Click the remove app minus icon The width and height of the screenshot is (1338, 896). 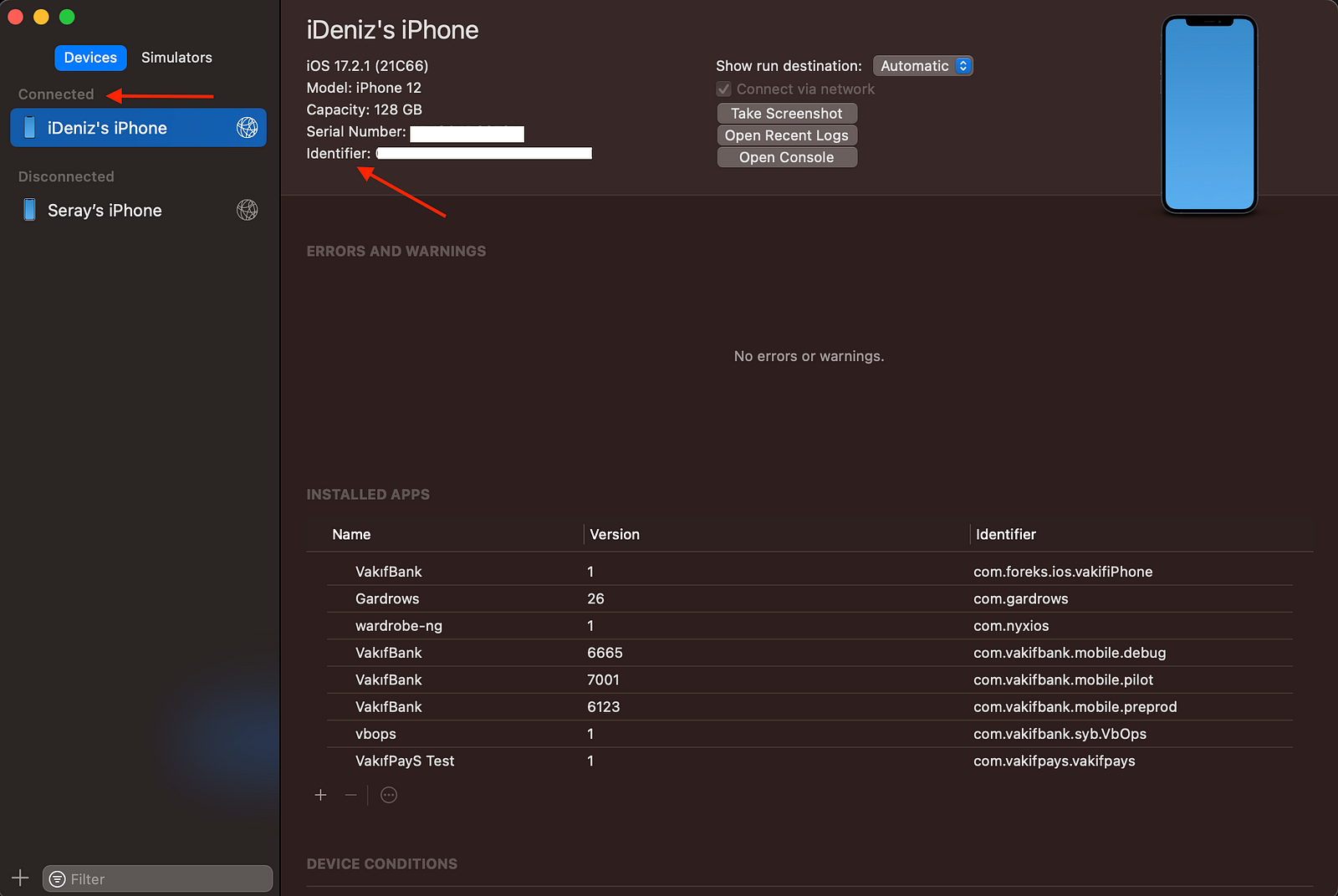click(351, 795)
